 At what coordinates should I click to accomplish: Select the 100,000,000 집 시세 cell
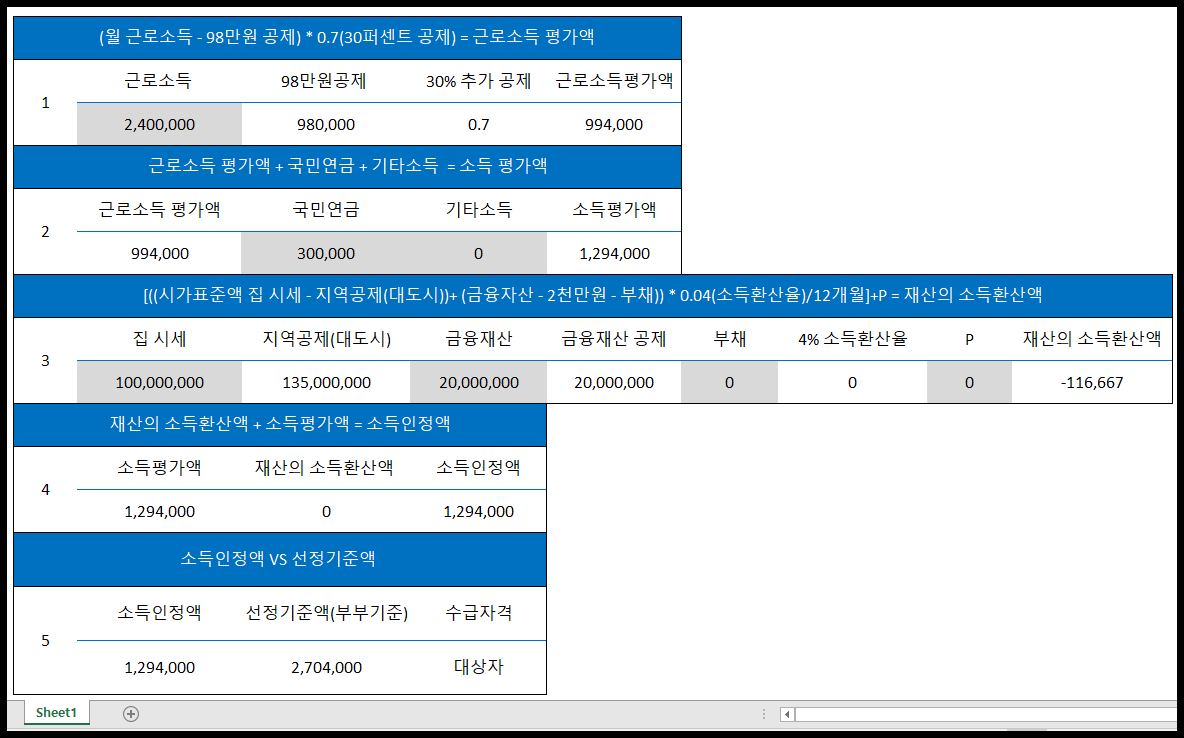pos(159,383)
